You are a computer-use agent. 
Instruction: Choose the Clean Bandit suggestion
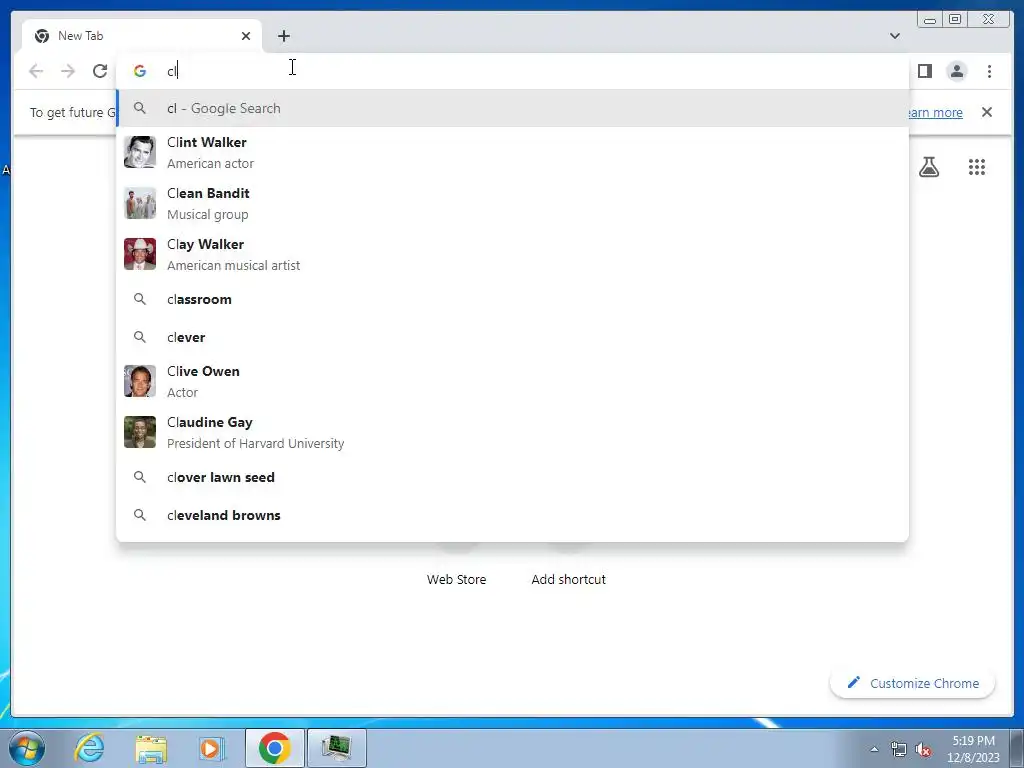(x=513, y=203)
